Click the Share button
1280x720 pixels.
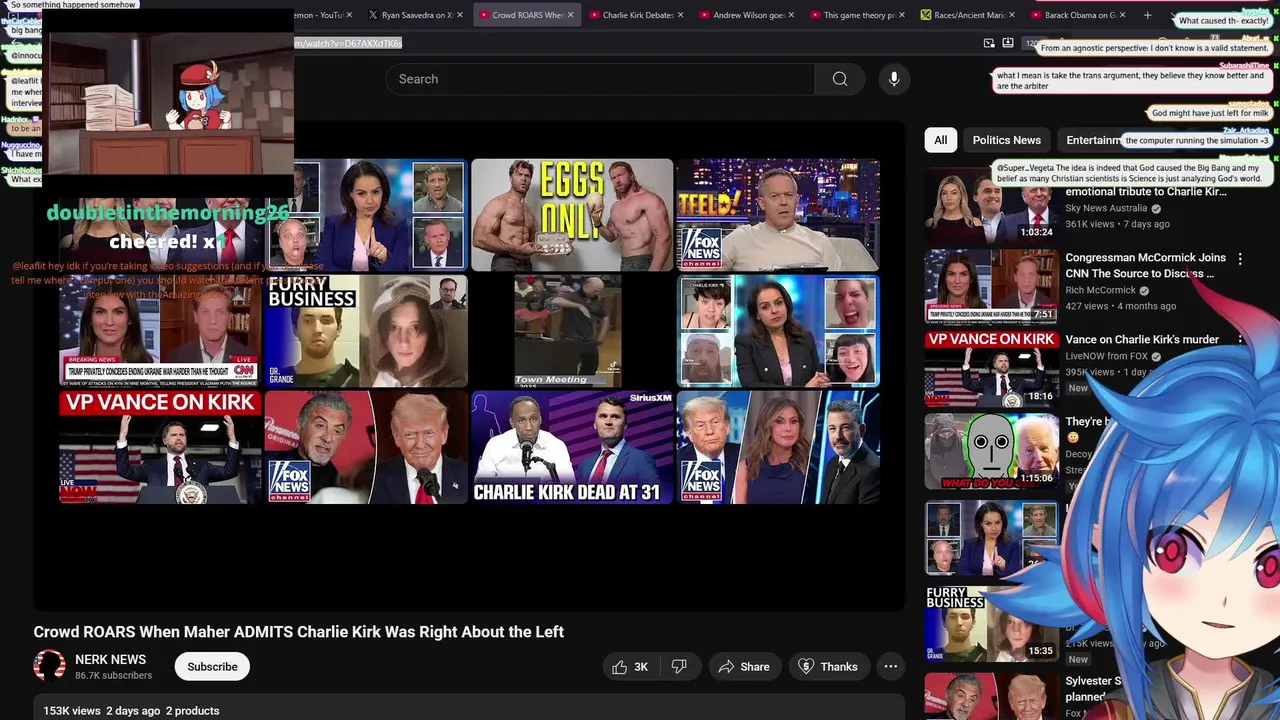click(744, 667)
